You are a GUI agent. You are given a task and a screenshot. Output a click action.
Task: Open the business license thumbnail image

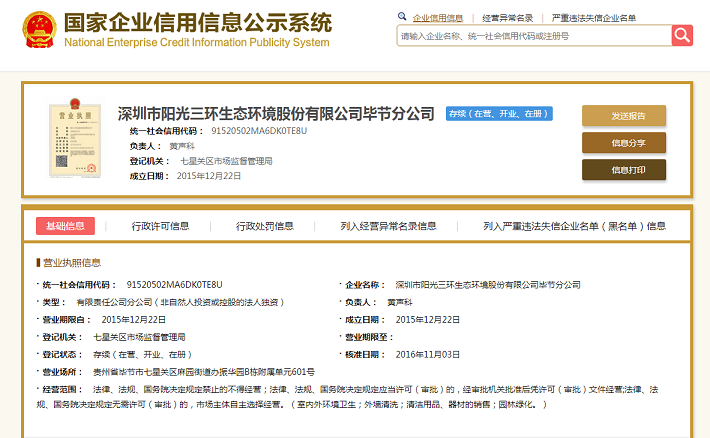(x=74, y=140)
